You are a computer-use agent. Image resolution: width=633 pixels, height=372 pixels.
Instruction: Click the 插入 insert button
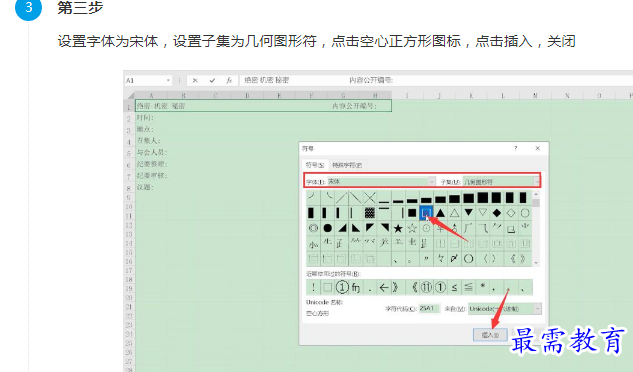point(490,335)
